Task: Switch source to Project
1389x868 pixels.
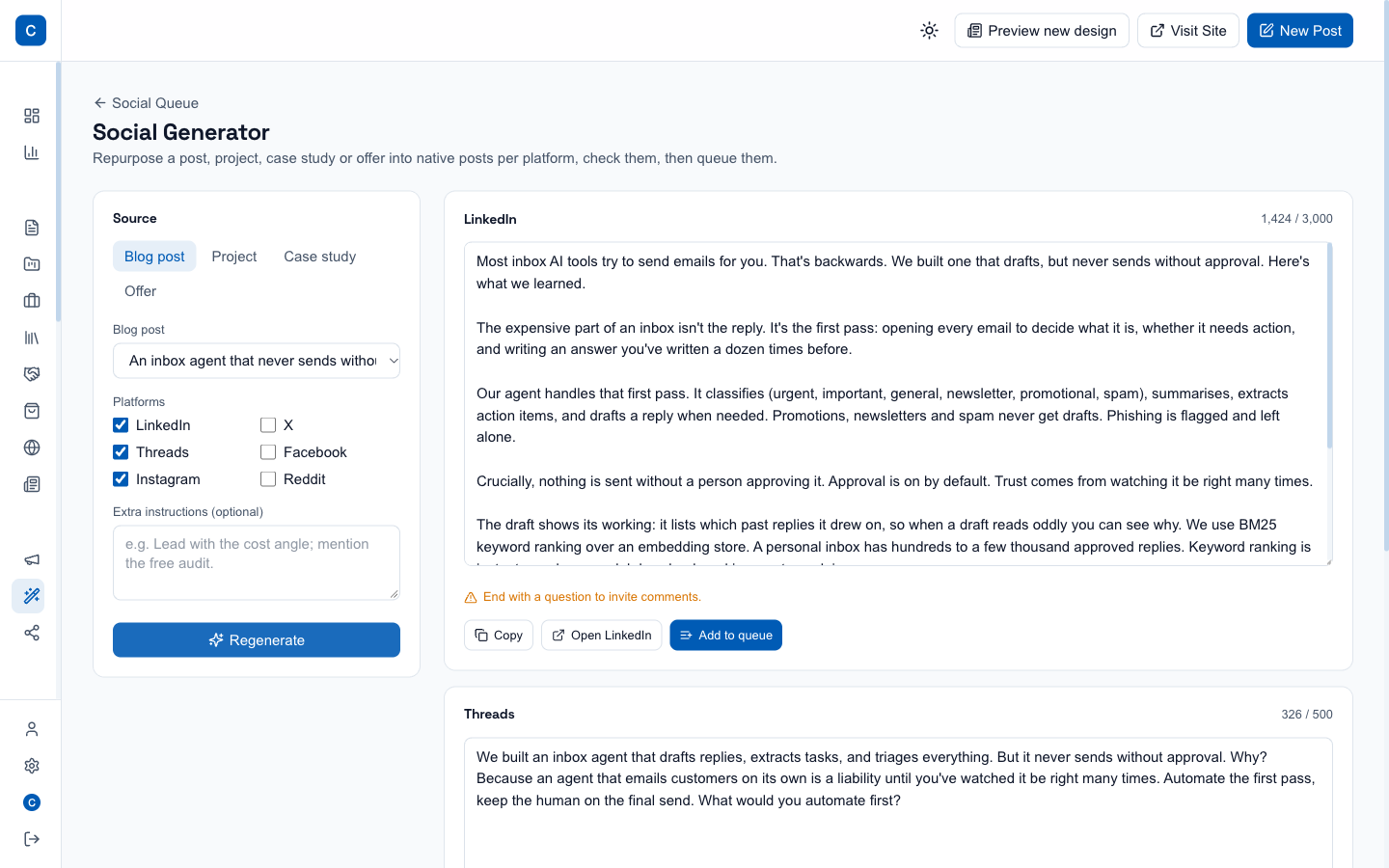Action: coord(234,257)
